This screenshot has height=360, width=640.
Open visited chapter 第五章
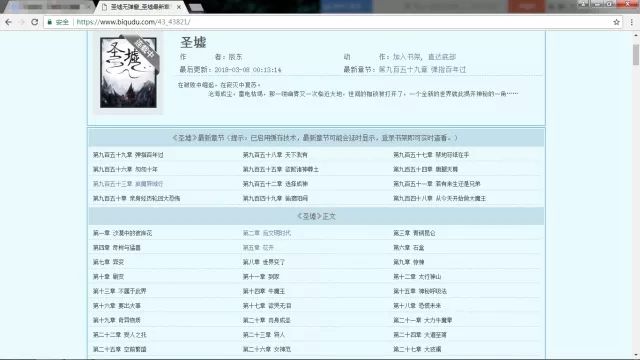click(258, 248)
